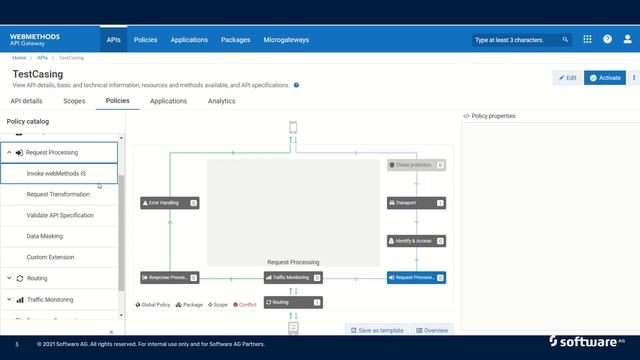Screen dimensions: 640x360
Task: Open the Microgateways top navigation item
Action: pyautogui.click(x=286, y=40)
